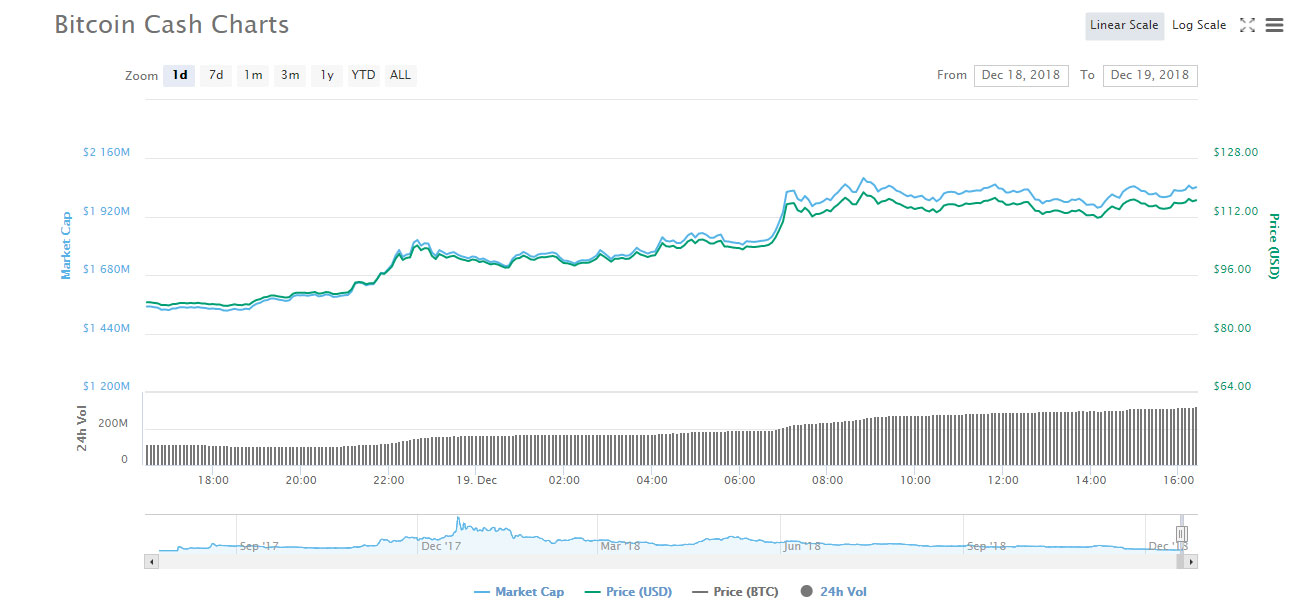Select the ALL zoom range
Image resolution: width=1291 pixels, height=609 pixels.
point(400,75)
